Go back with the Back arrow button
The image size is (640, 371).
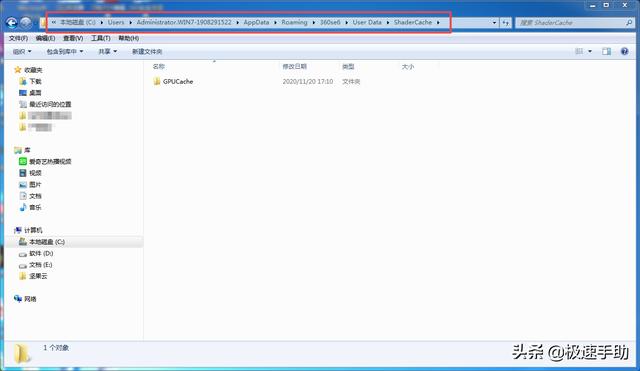[11, 22]
